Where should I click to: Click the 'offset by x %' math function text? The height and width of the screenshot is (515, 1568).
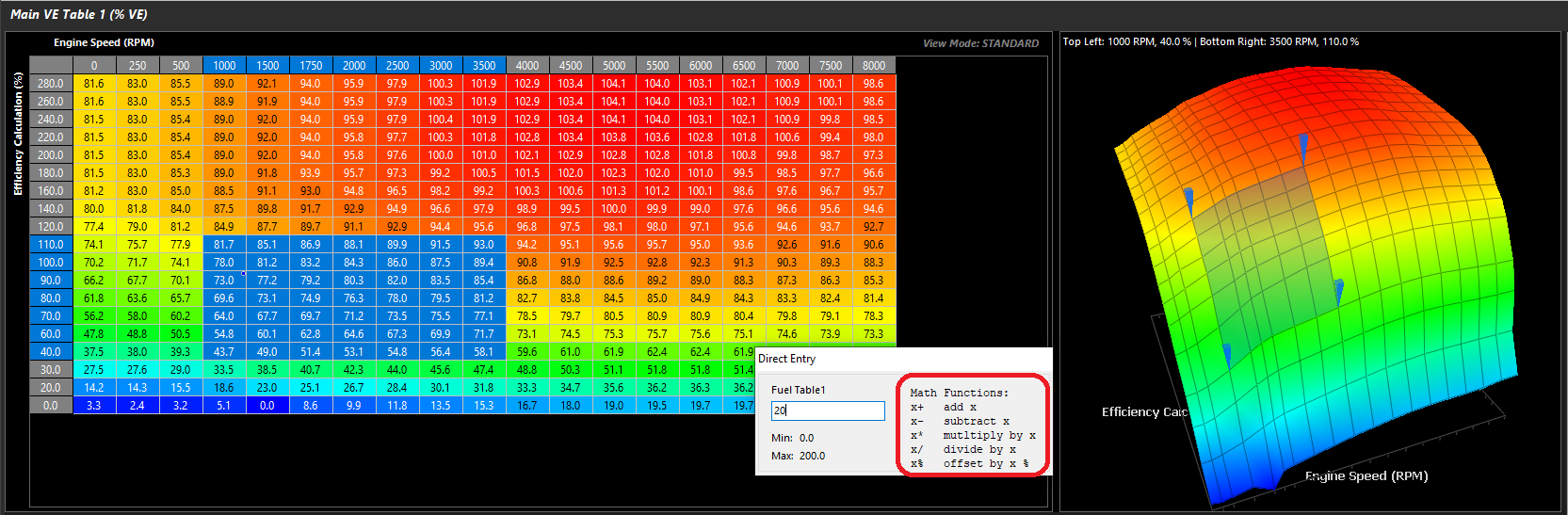(x=986, y=463)
